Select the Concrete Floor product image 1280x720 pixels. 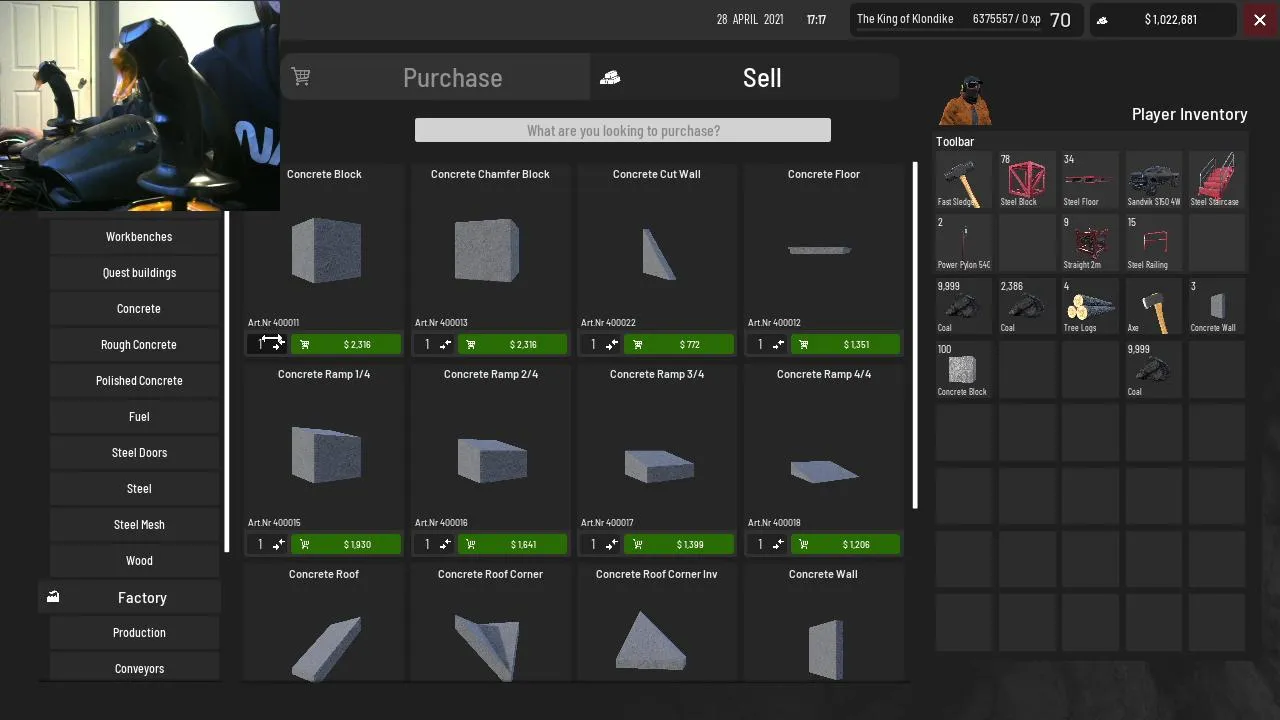(820, 250)
